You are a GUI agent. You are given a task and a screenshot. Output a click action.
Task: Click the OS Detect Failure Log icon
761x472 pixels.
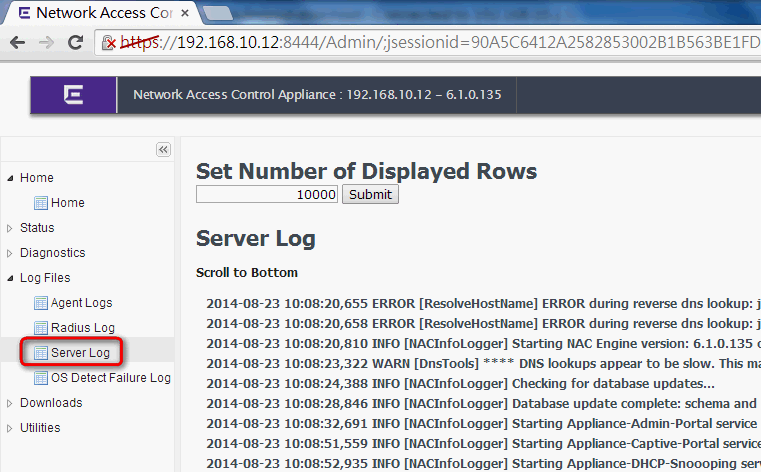coord(41,378)
